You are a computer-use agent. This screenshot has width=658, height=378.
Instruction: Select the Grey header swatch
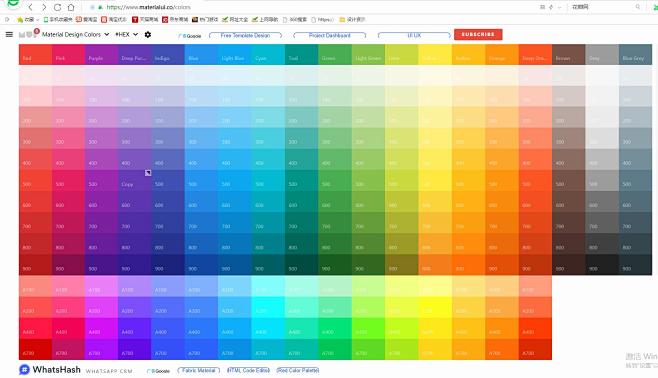click(x=602, y=55)
